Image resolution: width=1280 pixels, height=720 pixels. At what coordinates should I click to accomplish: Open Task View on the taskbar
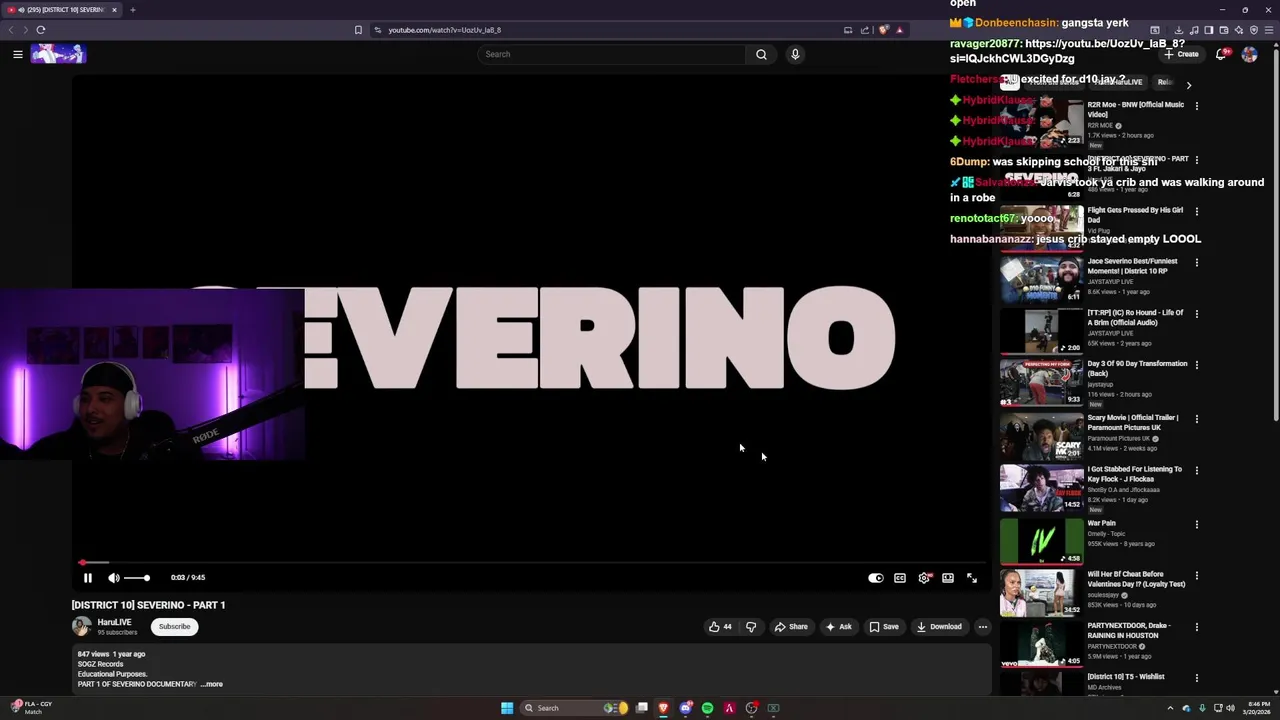coord(641,708)
